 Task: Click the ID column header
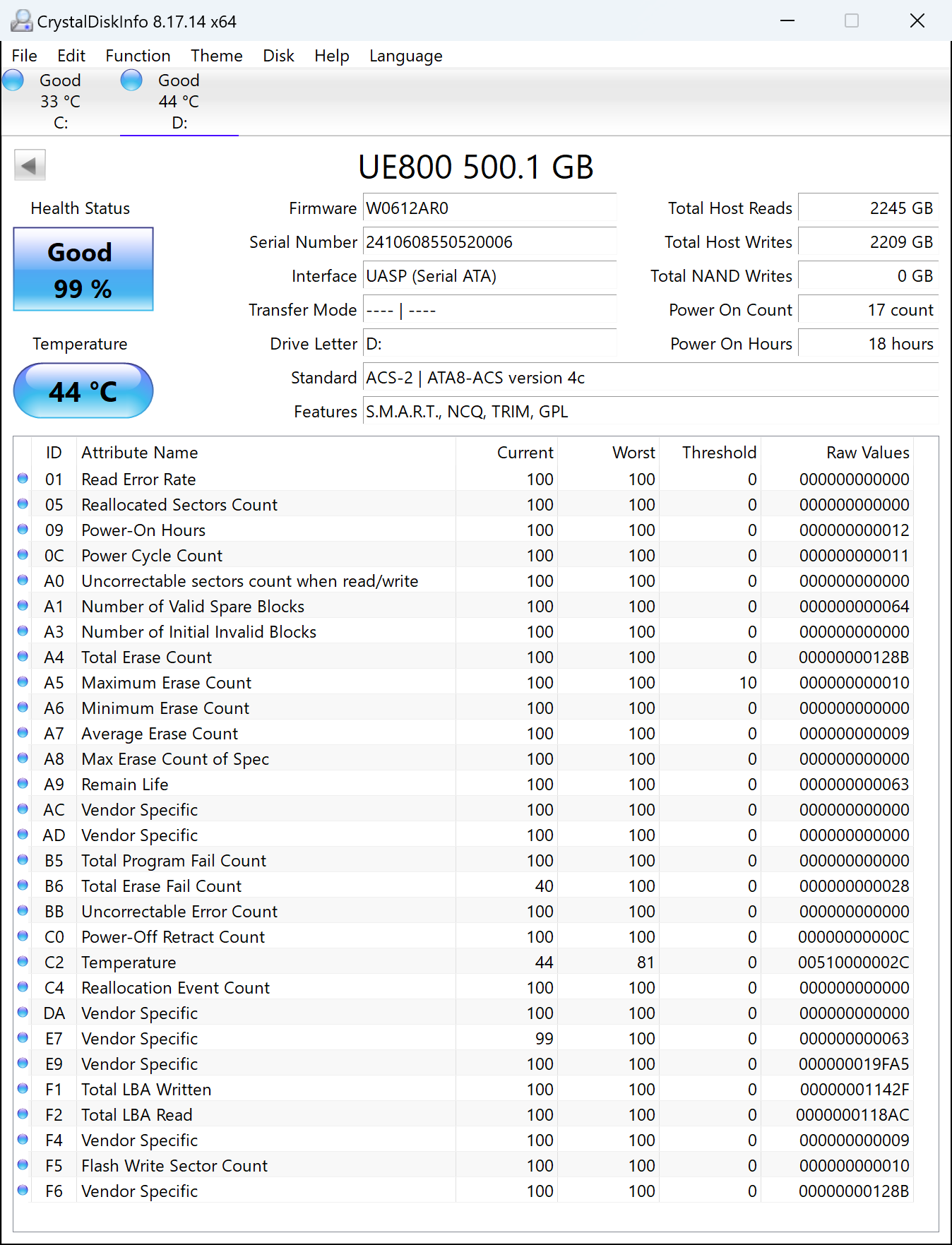point(54,453)
